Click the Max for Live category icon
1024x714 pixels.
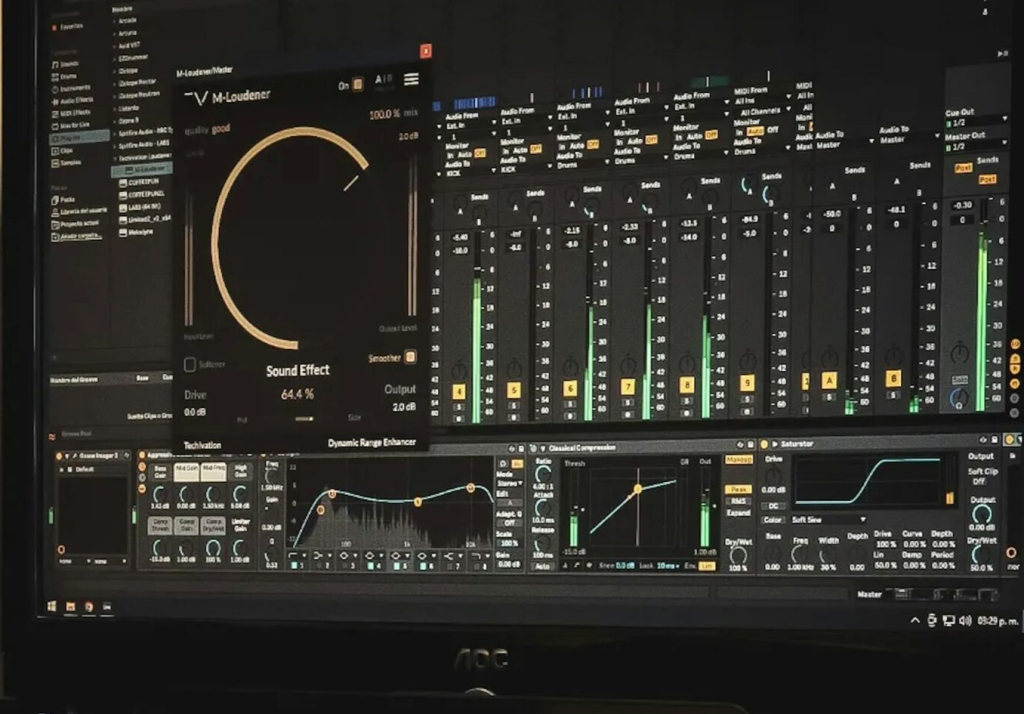coord(55,126)
